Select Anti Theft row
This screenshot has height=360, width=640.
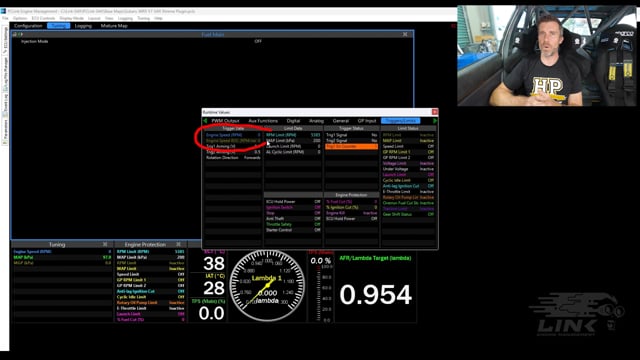(293, 219)
